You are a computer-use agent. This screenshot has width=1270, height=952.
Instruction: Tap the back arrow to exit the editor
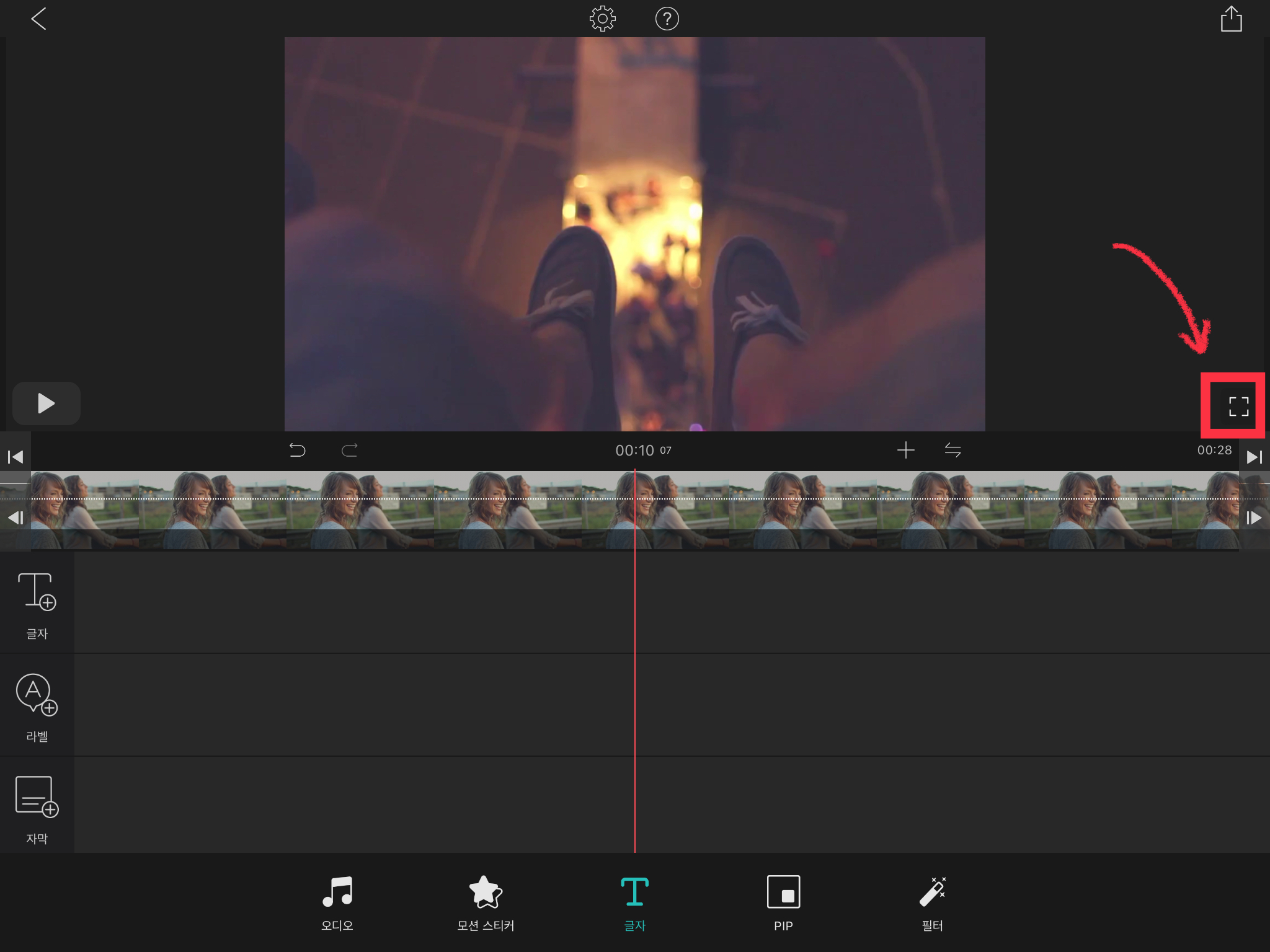(x=38, y=19)
